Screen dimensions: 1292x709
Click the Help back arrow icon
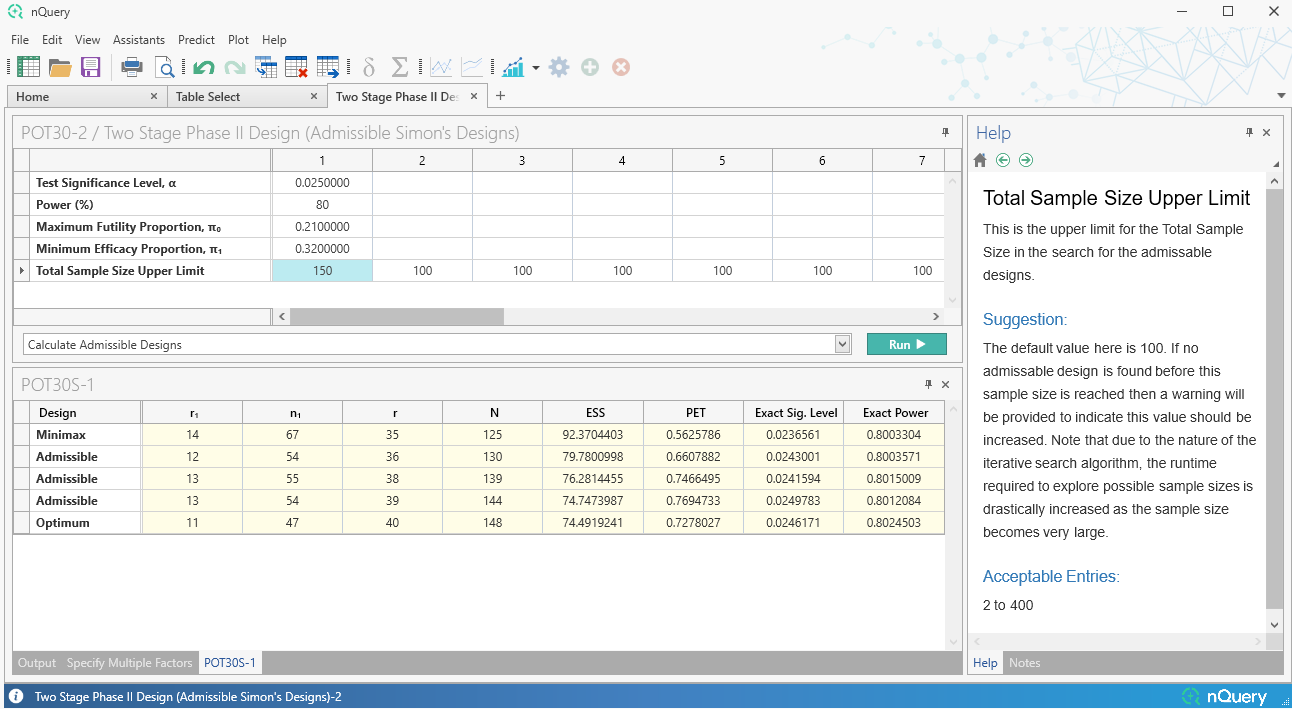pyautogui.click(x=1003, y=160)
